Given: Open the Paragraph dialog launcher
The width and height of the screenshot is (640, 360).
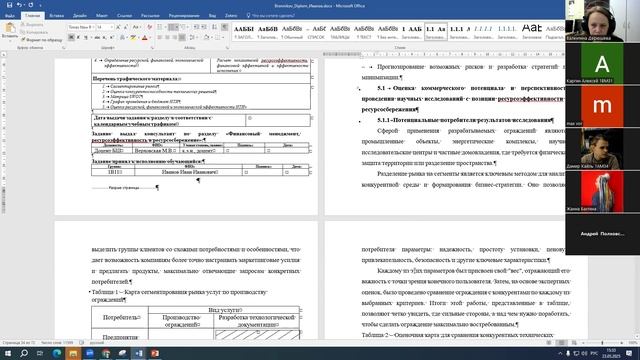Looking at the screenshot, I should (x=227, y=48).
